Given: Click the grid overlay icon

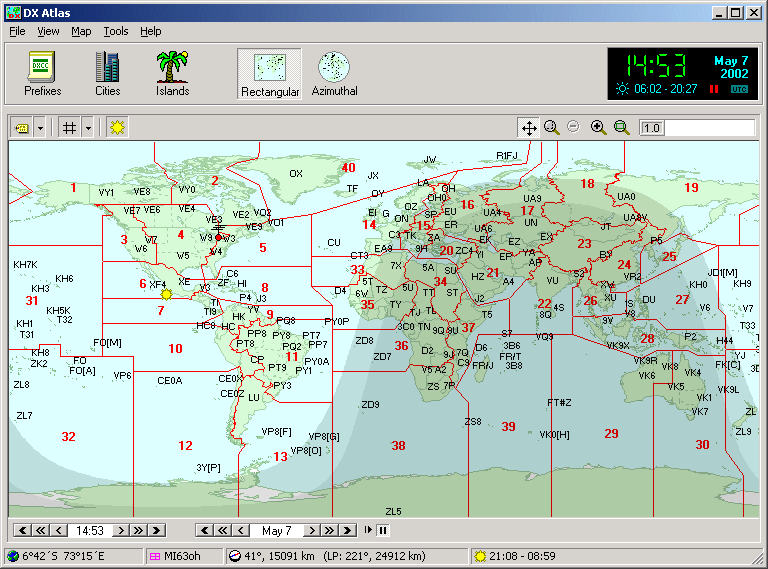Looking at the screenshot, I should [69, 127].
